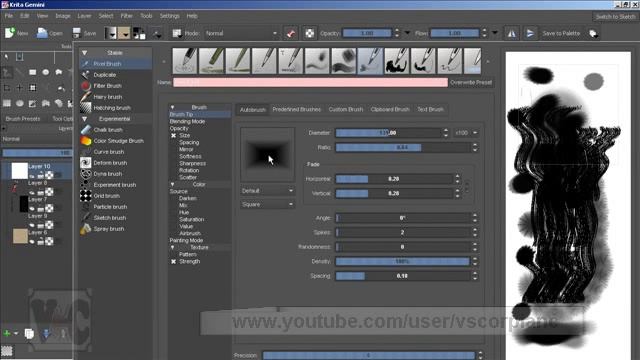640x360 pixels.
Task: Open the Filter menu
Action: 127,16
